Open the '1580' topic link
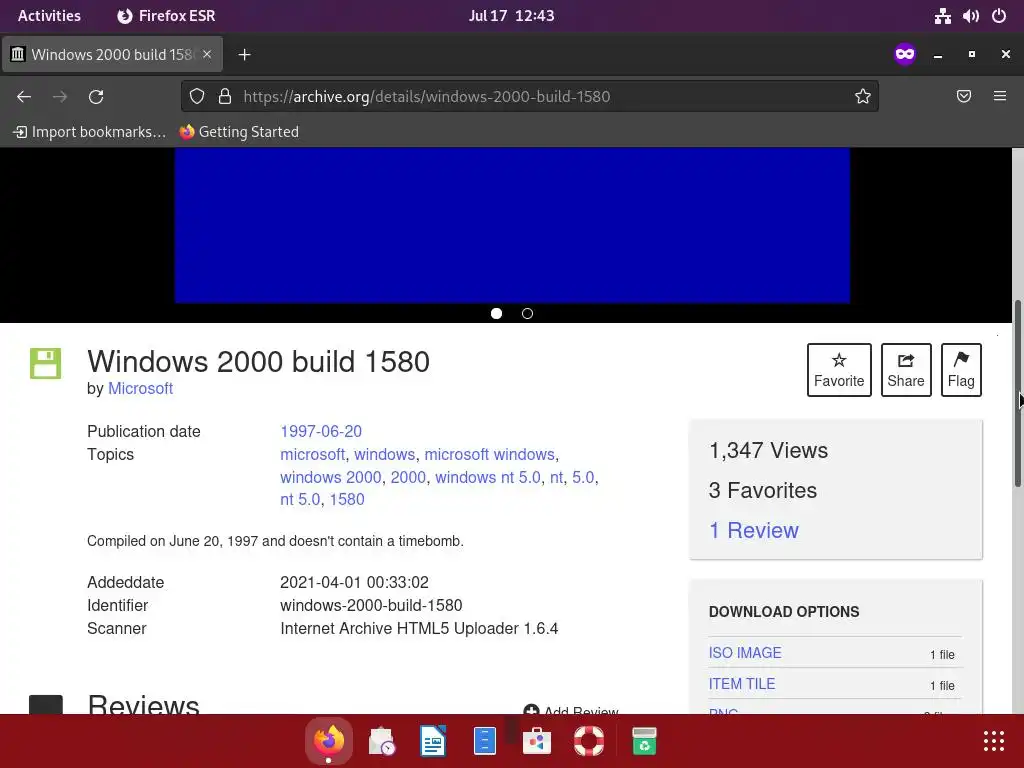The width and height of the screenshot is (1024, 768). coord(347,500)
